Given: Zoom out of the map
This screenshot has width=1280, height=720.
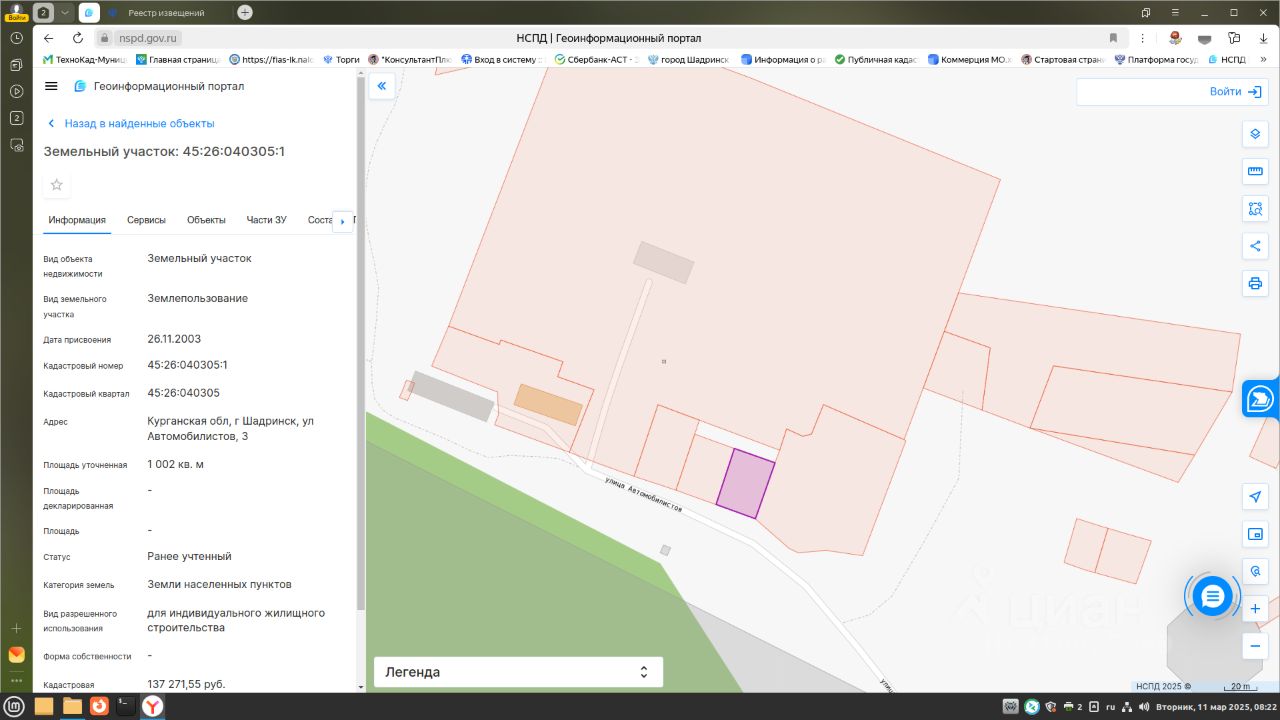Looking at the screenshot, I should click(1255, 646).
